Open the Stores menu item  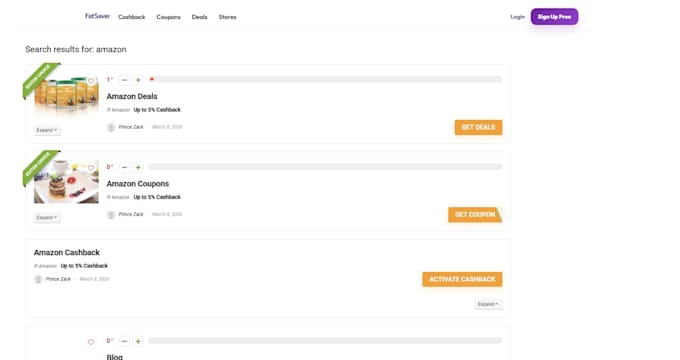coord(227,17)
